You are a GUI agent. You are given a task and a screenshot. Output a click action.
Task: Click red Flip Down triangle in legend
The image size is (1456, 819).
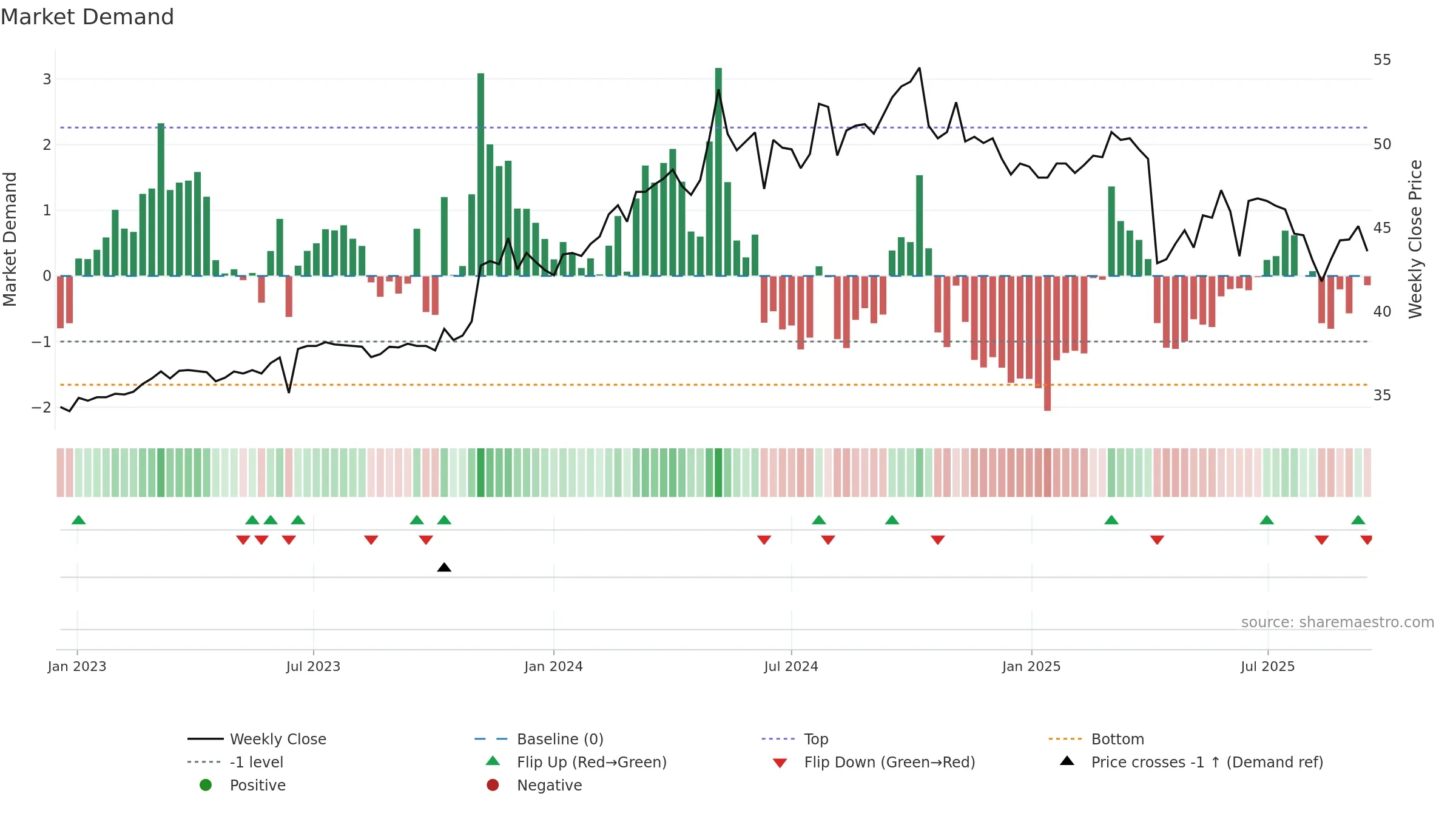tap(780, 763)
